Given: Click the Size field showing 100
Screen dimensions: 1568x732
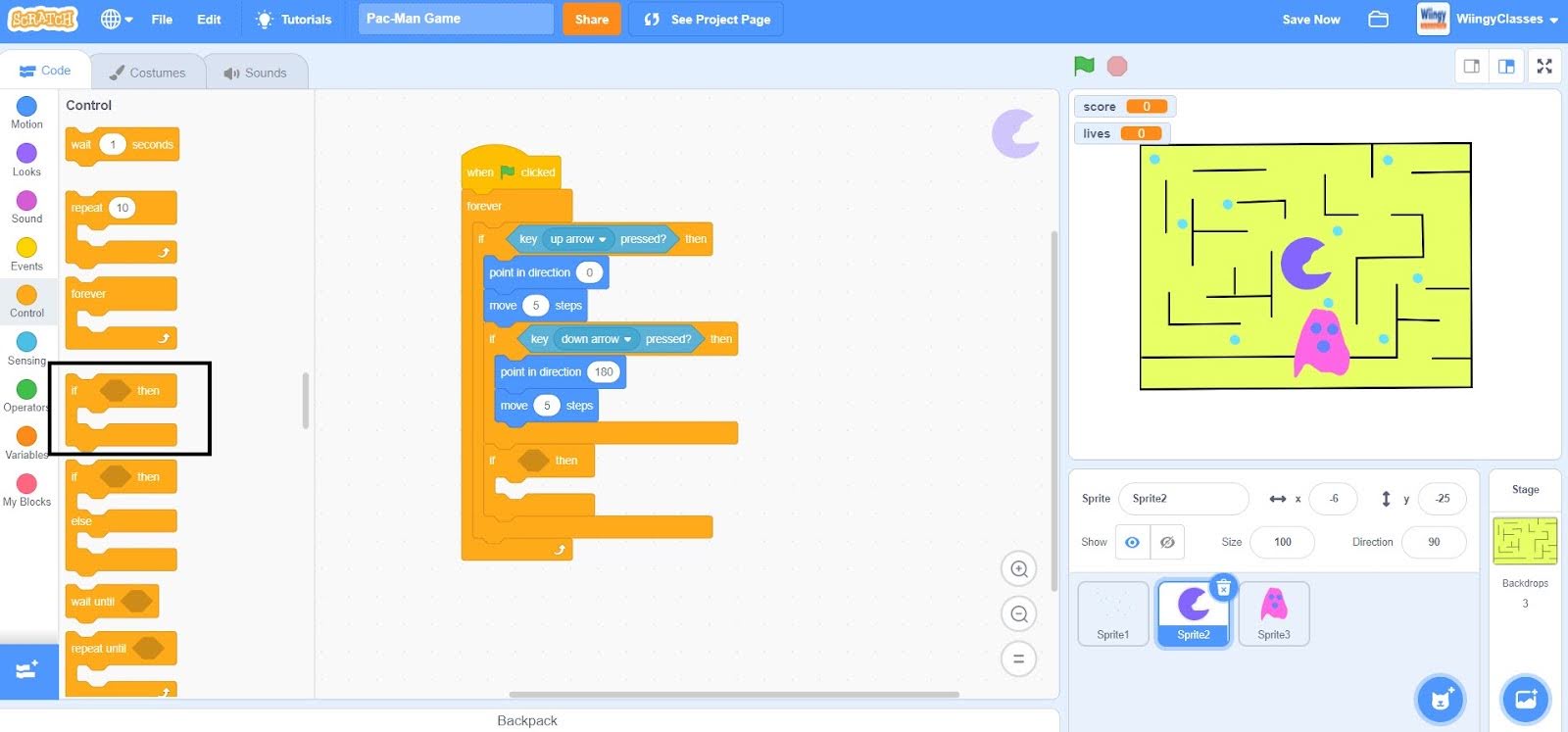Looking at the screenshot, I should [x=1282, y=542].
